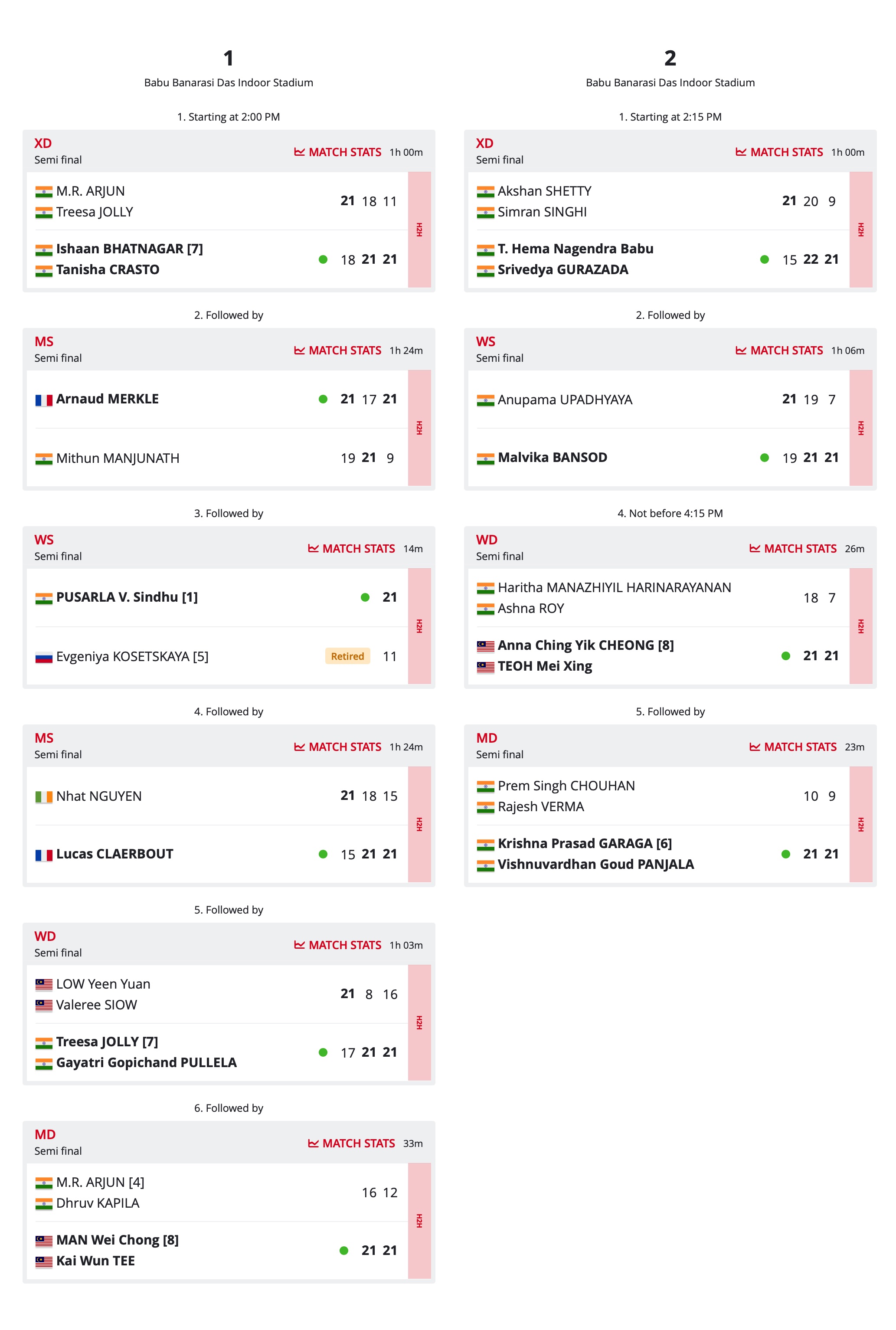Click H2H strip for Sindhu vs Kosetskaya

(x=419, y=626)
